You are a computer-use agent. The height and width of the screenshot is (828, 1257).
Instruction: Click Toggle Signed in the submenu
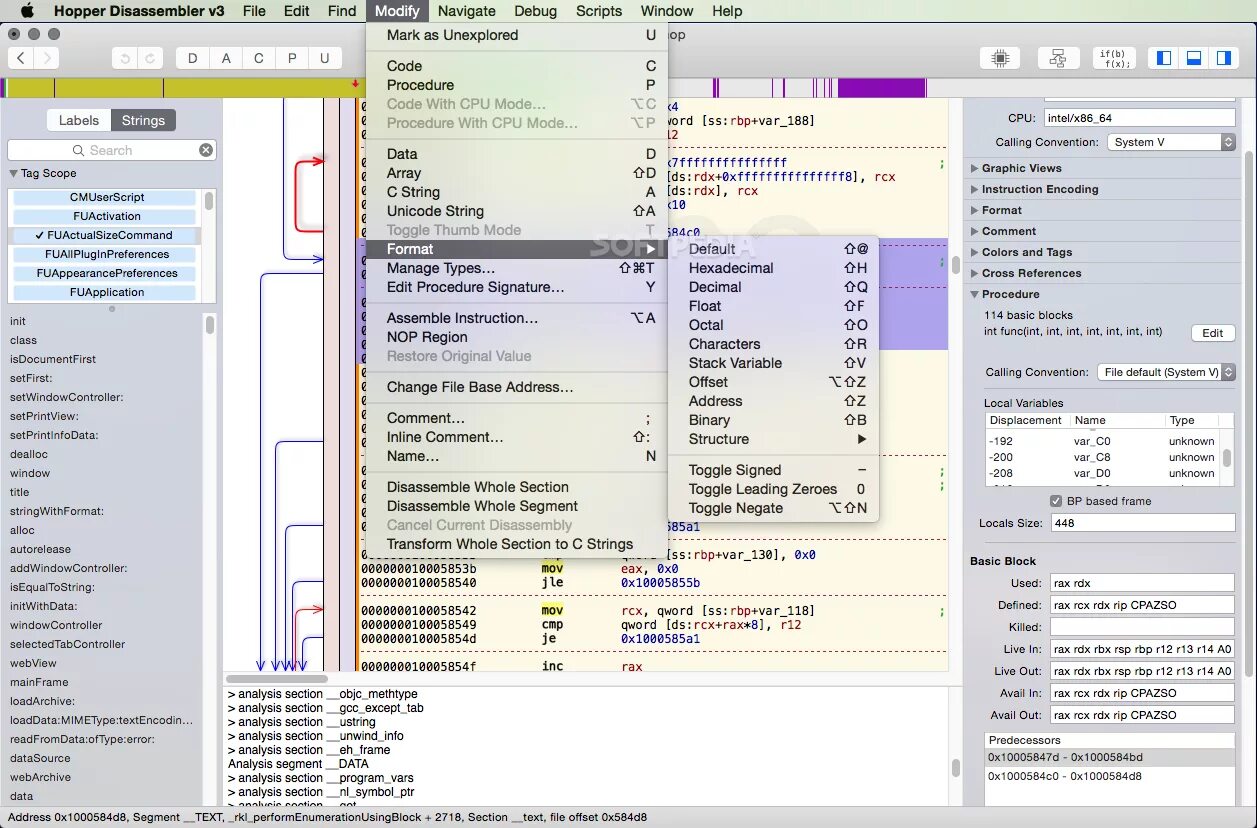pyautogui.click(x=773, y=470)
